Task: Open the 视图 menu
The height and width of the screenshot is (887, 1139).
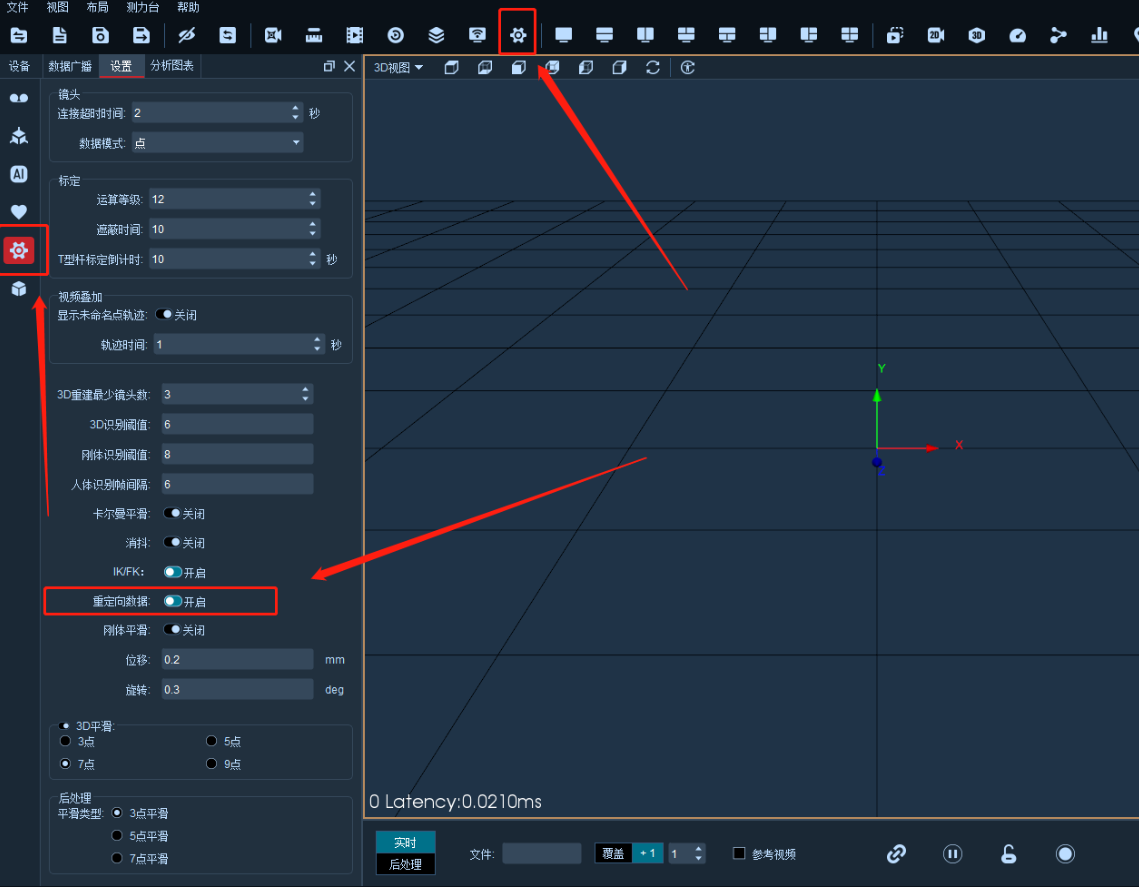Action: [x=57, y=7]
